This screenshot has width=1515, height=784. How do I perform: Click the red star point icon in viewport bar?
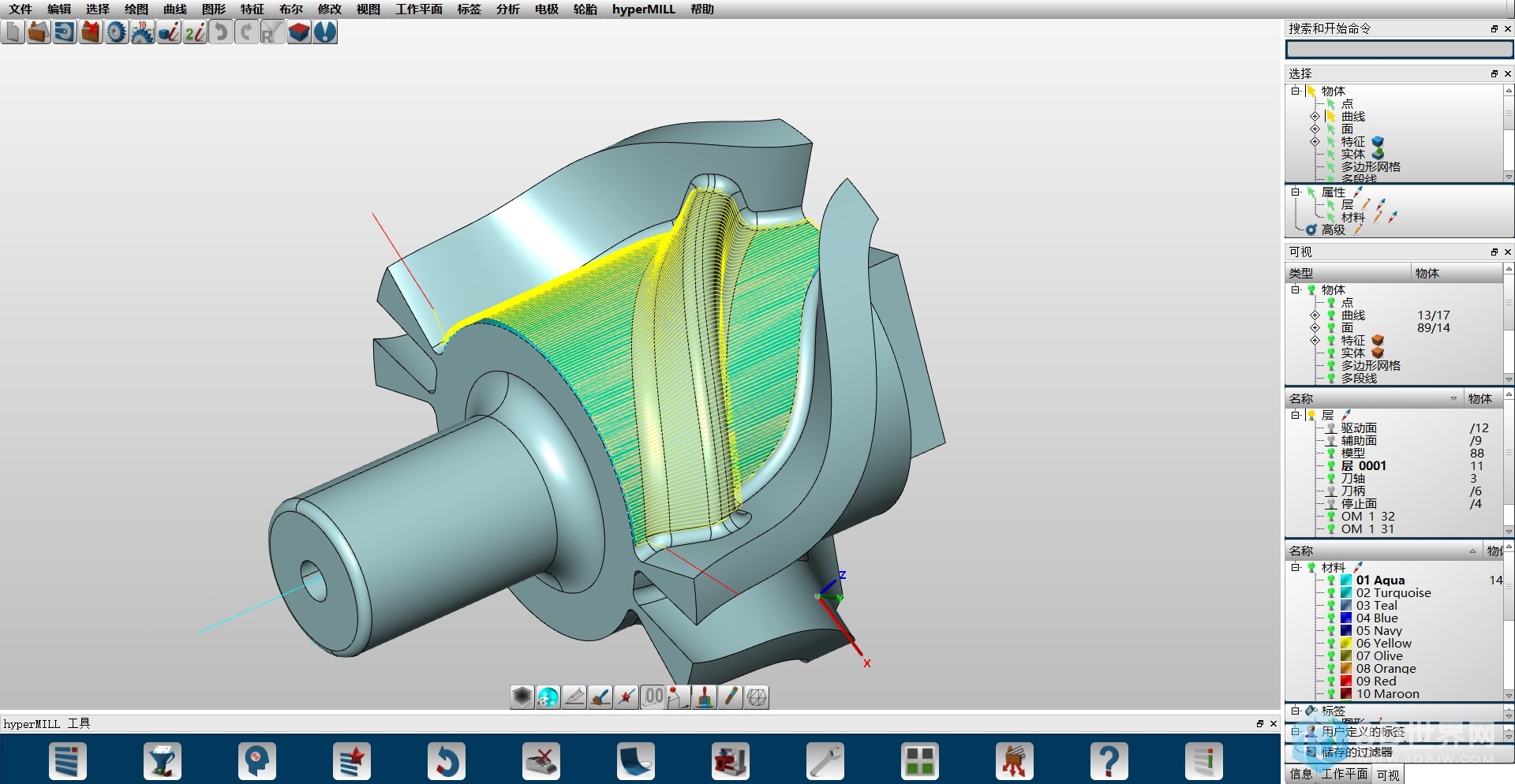coord(626,697)
